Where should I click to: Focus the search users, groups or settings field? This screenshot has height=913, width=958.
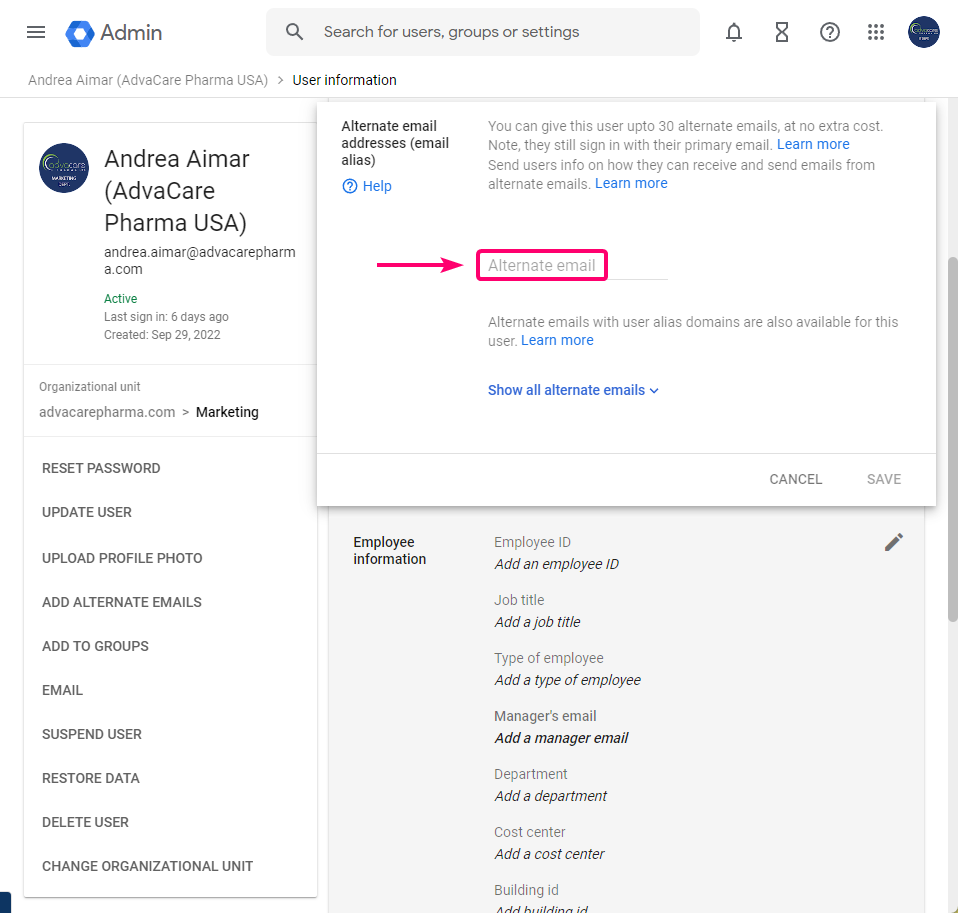[x=483, y=32]
